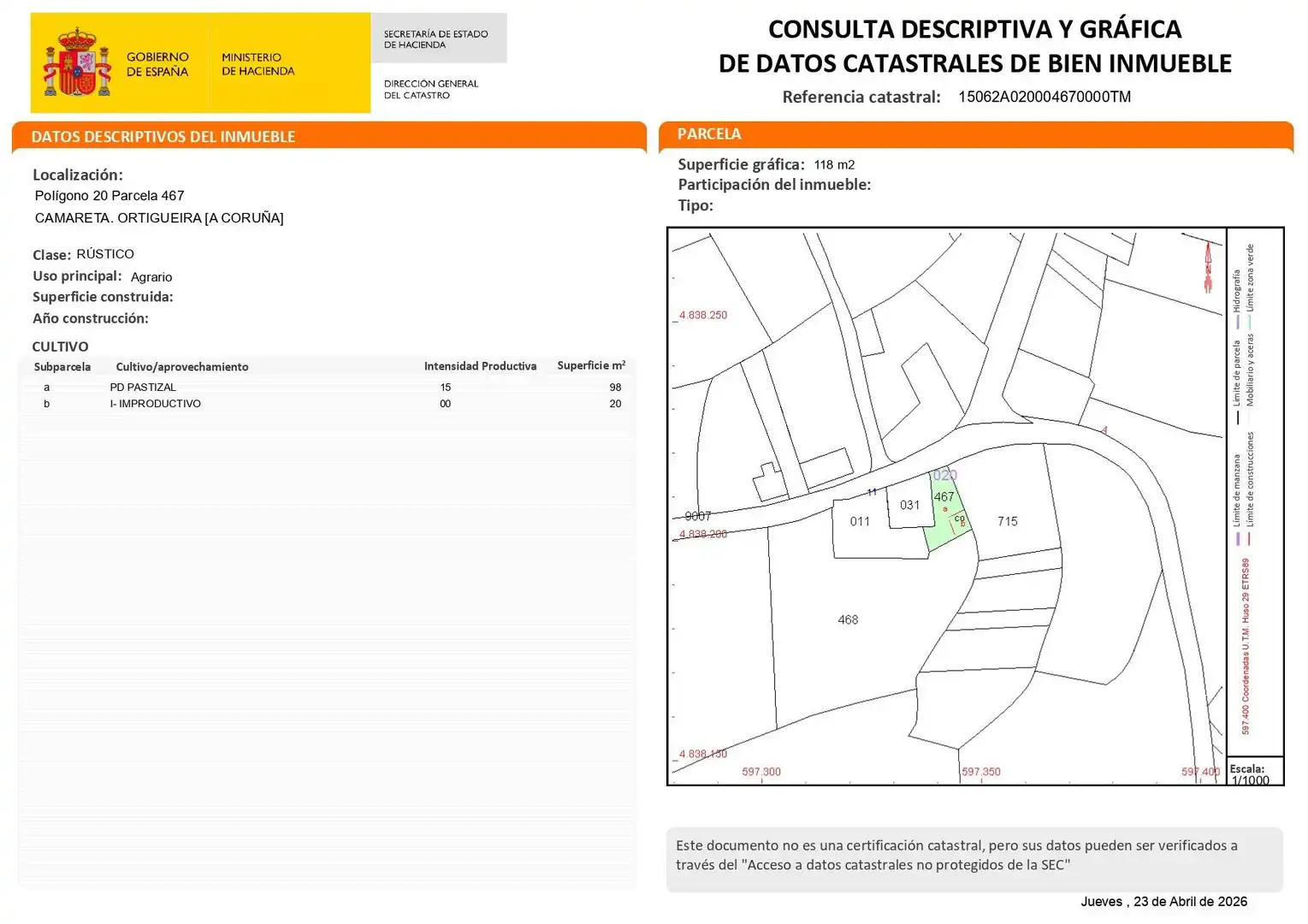Click the 'CONSULTA DESCRIPTIVA Y GRÁFICA' title line
The image size is (1308, 924).
tap(974, 29)
